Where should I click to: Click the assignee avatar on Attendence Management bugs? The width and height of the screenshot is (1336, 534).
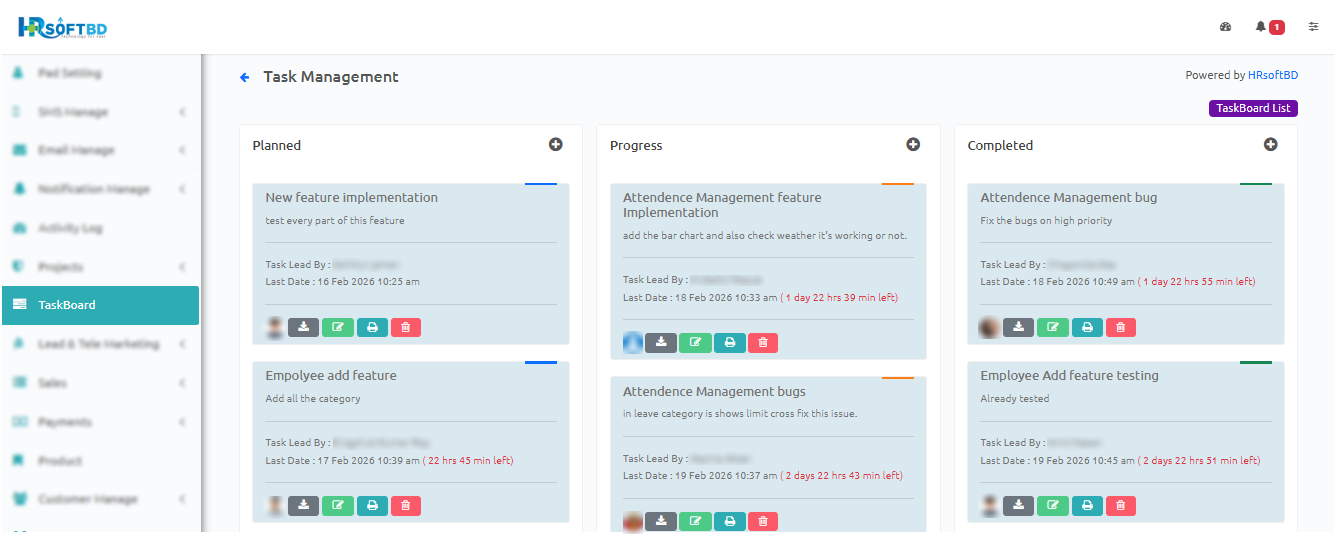pyautogui.click(x=633, y=521)
